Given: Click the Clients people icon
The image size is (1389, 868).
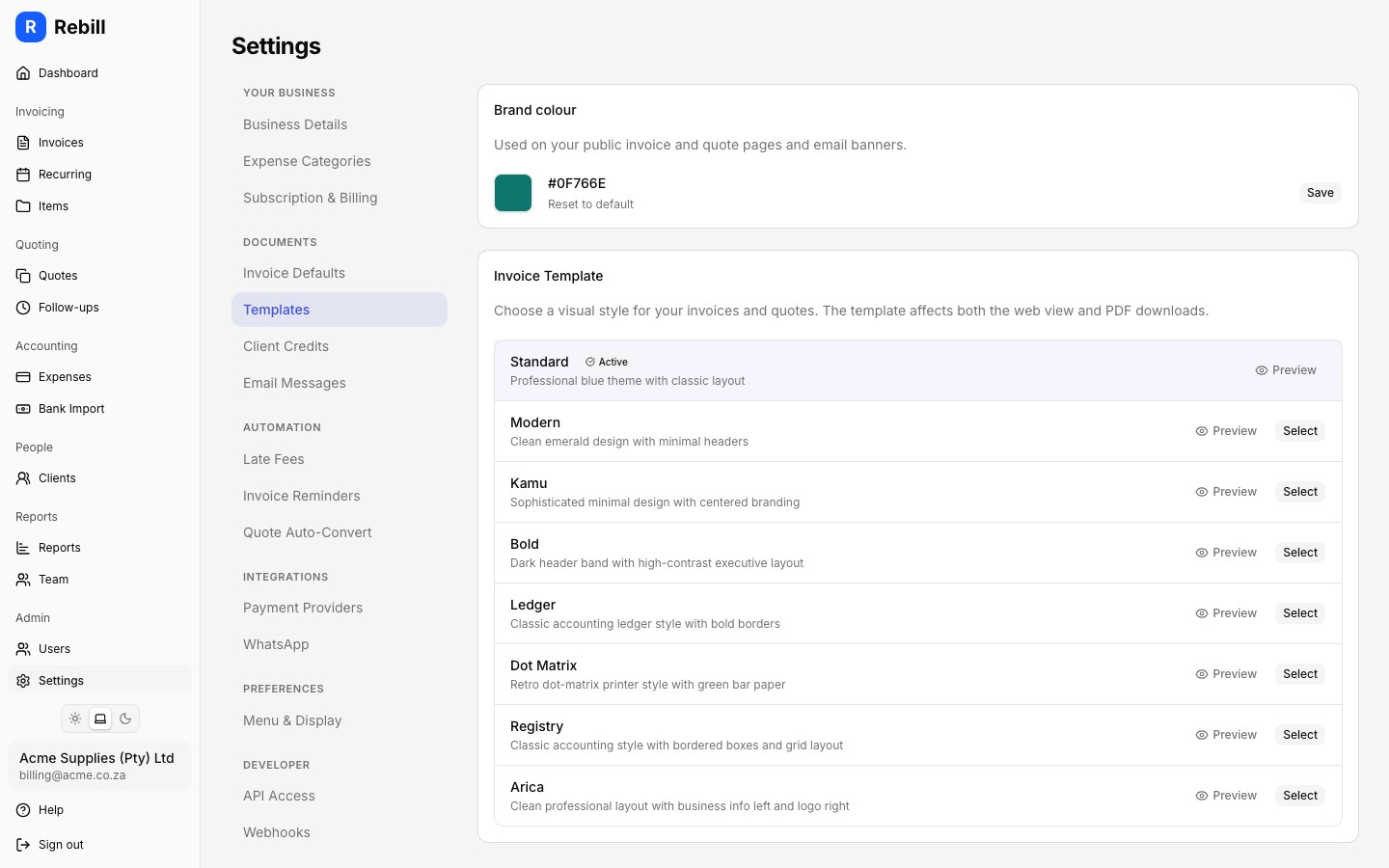Looking at the screenshot, I should [x=23, y=478].
